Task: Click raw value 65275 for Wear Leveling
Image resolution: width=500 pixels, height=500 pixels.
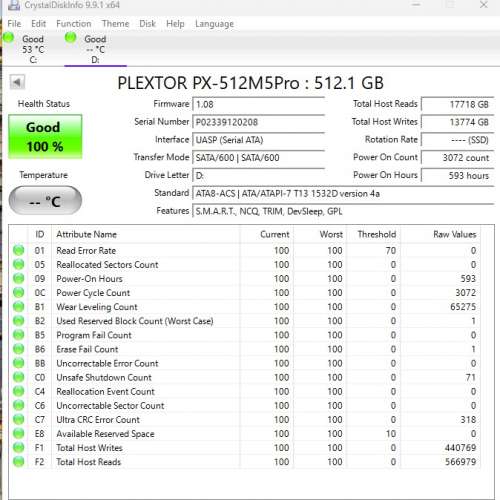Action: (x=463, y=307)
